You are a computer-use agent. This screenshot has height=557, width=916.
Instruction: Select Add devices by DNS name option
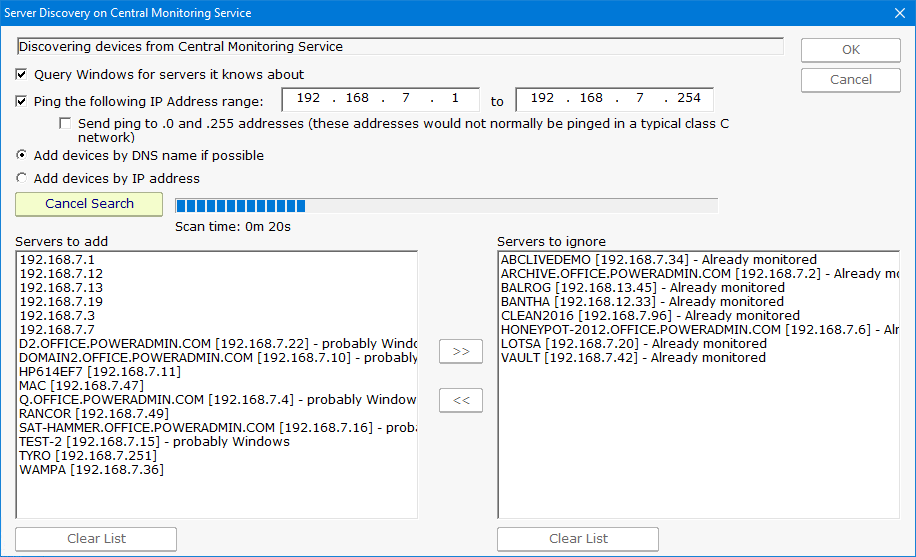(x=21, y=156)
